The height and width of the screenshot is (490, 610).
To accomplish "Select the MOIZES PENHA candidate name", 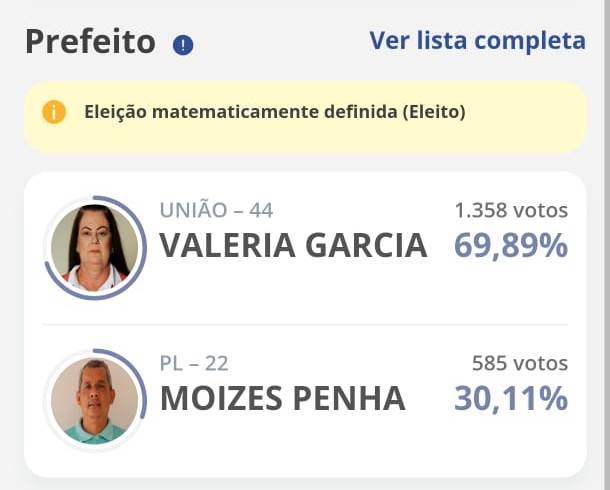I will click(x=283, y=398).
